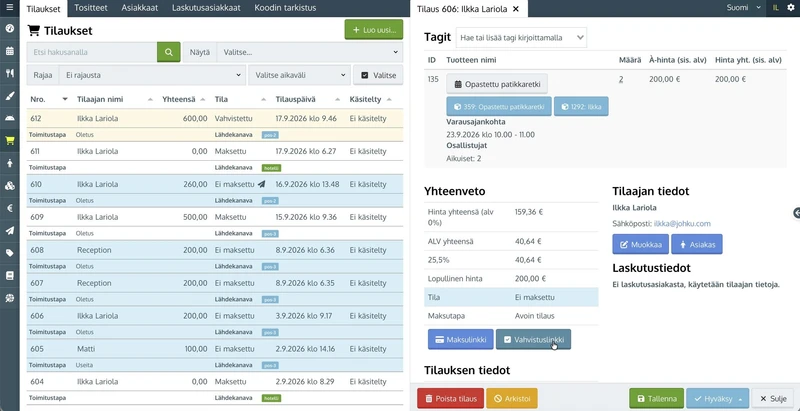Sort by Käsitelty column arrow

point(389,99)
